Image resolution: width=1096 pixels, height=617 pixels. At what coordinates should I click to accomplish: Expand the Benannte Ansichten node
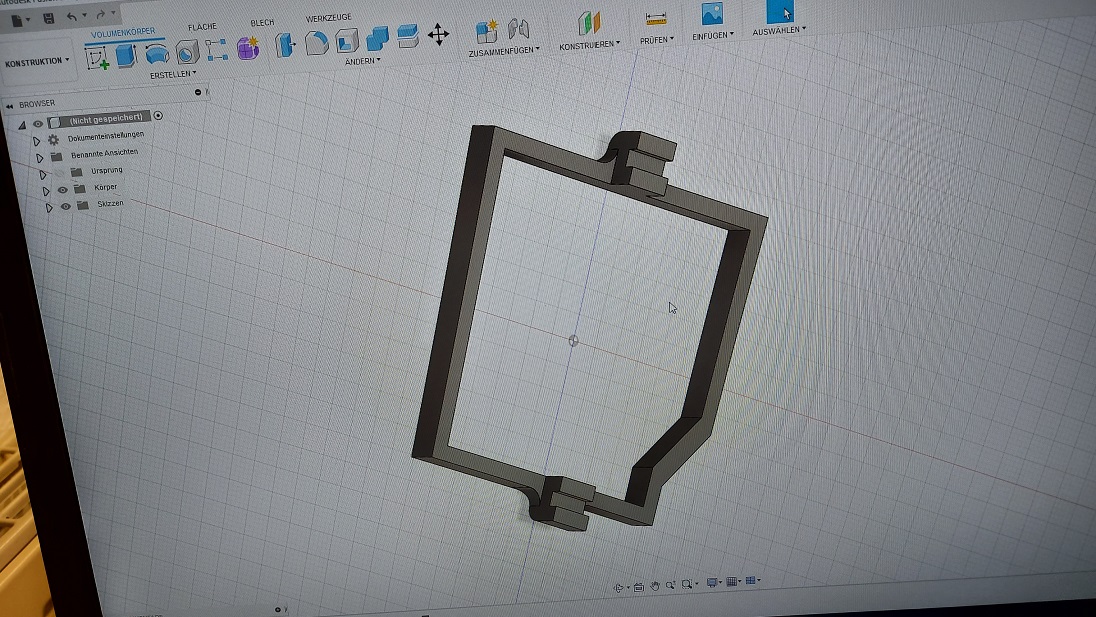point(39,159)
